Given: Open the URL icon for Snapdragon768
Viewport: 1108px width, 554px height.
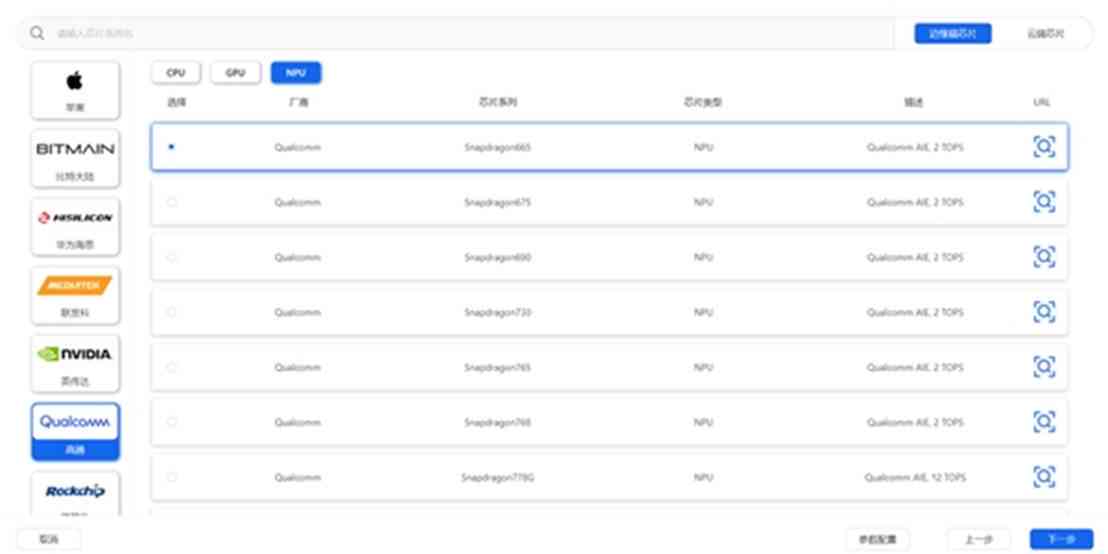Looking at the screenshot, I should (1044, 422).
